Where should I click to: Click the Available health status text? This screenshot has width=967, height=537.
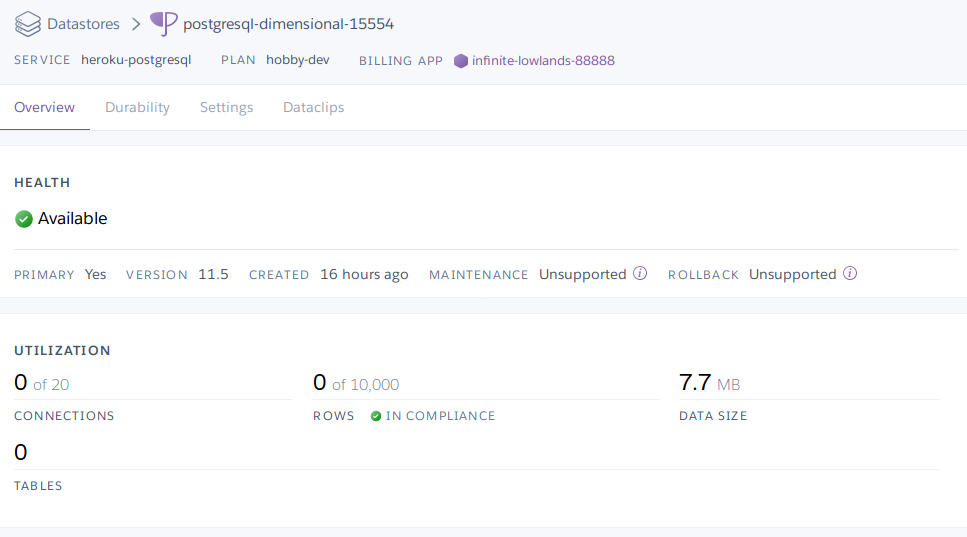pos(72,218)
